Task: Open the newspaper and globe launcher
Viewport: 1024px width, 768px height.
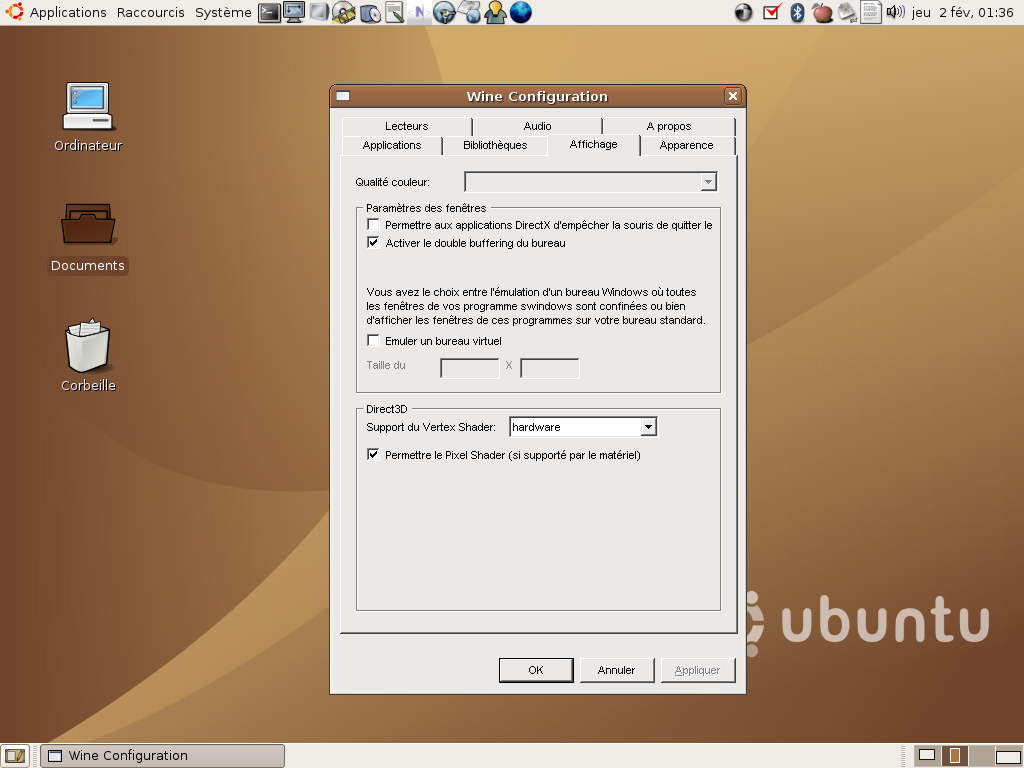Action: [470, 12]
